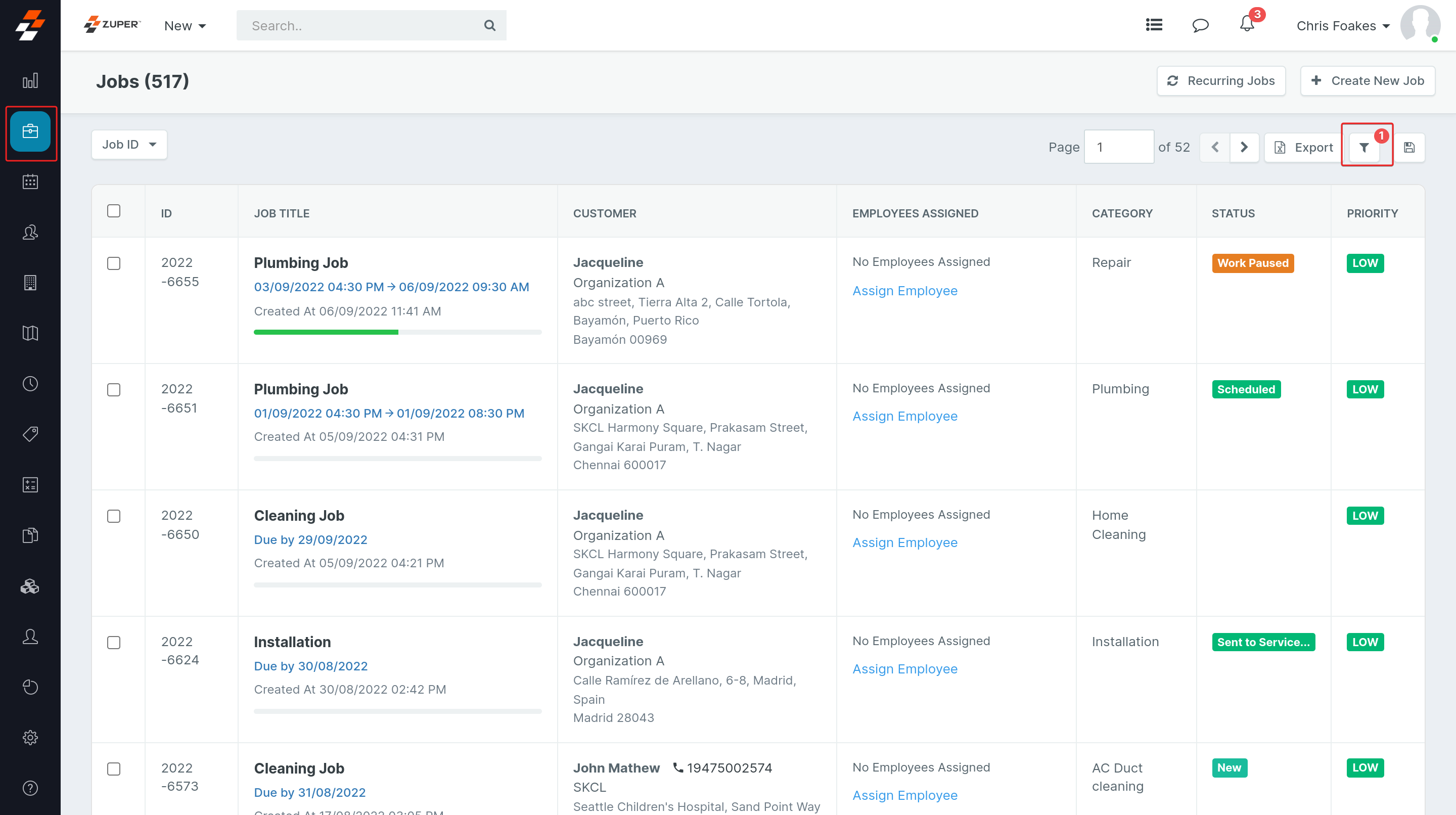
Task: Click Assign Employee for job 2022-6651
Action: (904, 416)
